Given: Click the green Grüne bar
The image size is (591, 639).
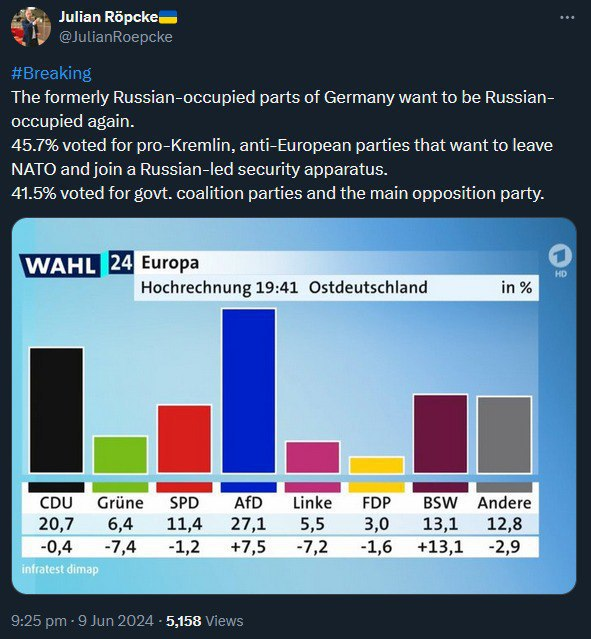Looking at the screenshot, I should [x=120, y=455].
